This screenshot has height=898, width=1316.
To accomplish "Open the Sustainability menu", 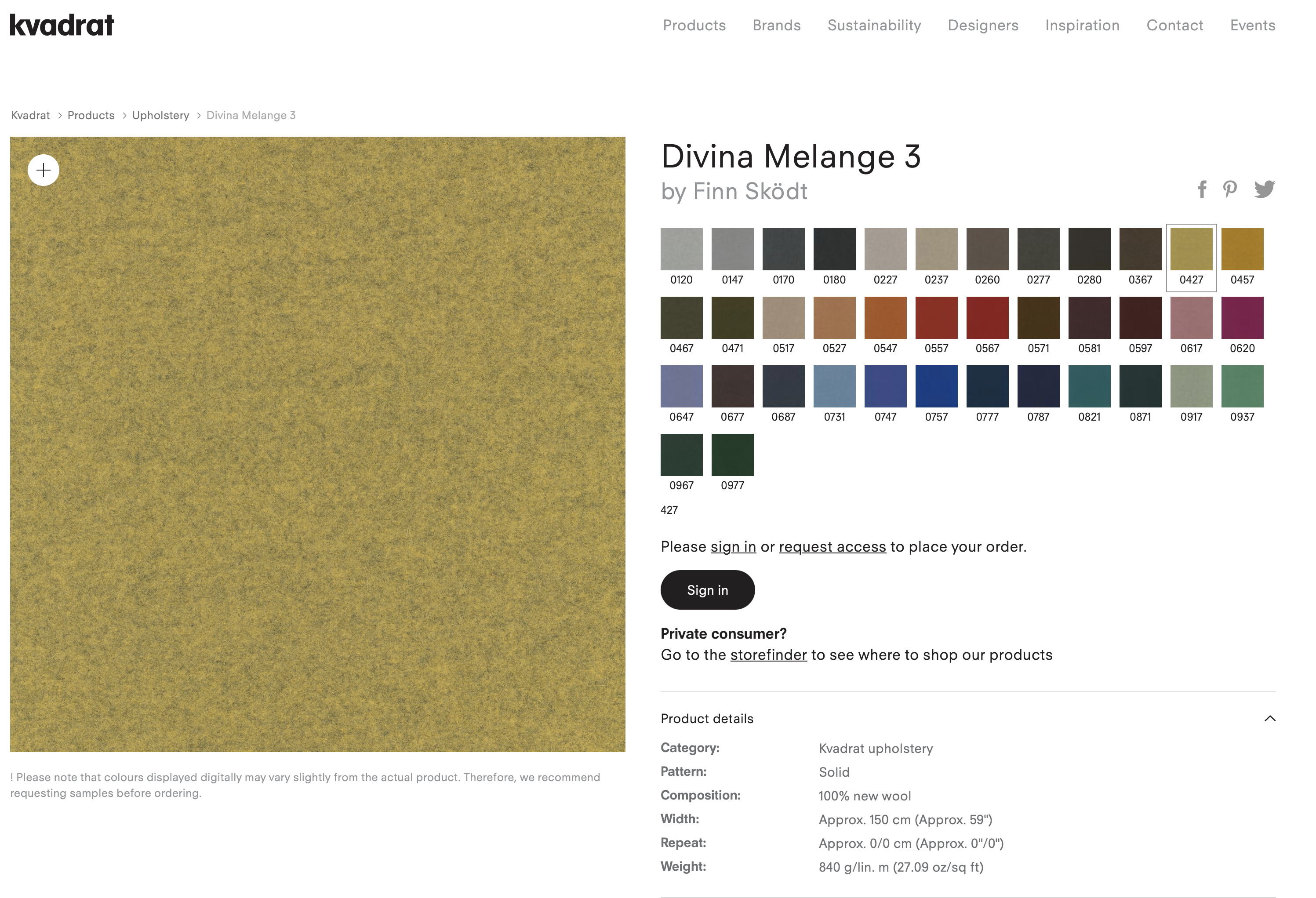I will [x=874, y=25].
